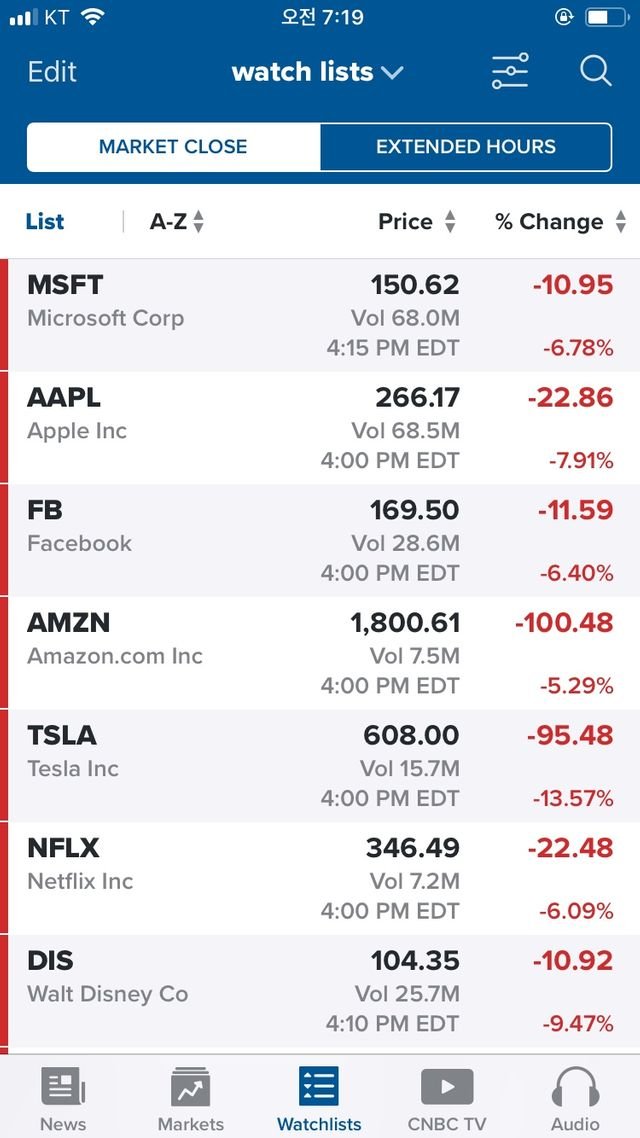Open the filter sliders settings icon
640x1138 pixels.
510,72
